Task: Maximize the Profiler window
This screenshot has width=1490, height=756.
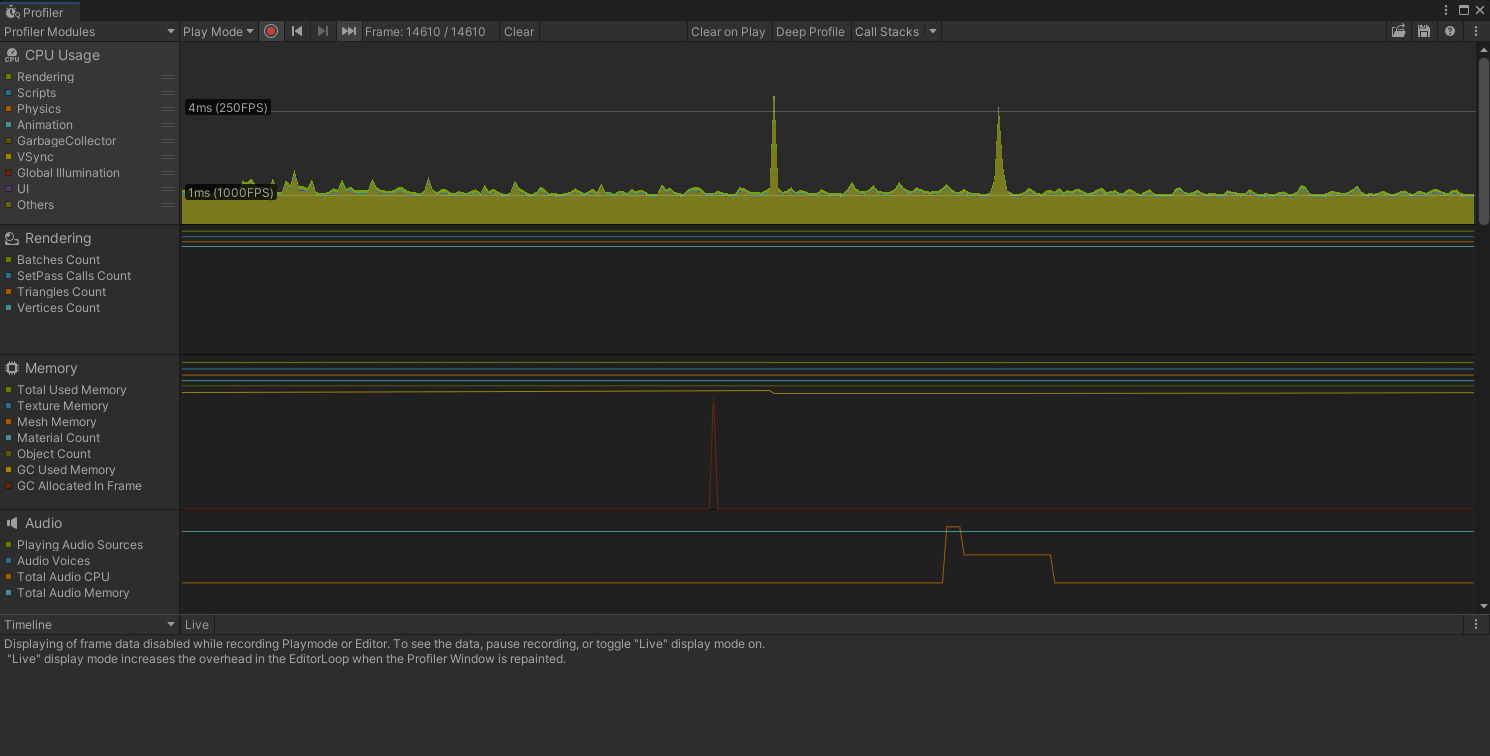Action: (x=1464, y=10)
